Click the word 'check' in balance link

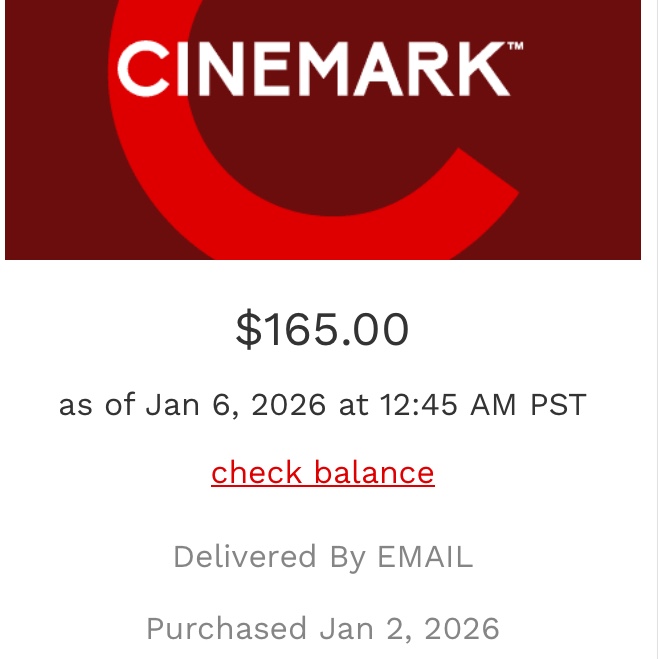coord(258,472)
